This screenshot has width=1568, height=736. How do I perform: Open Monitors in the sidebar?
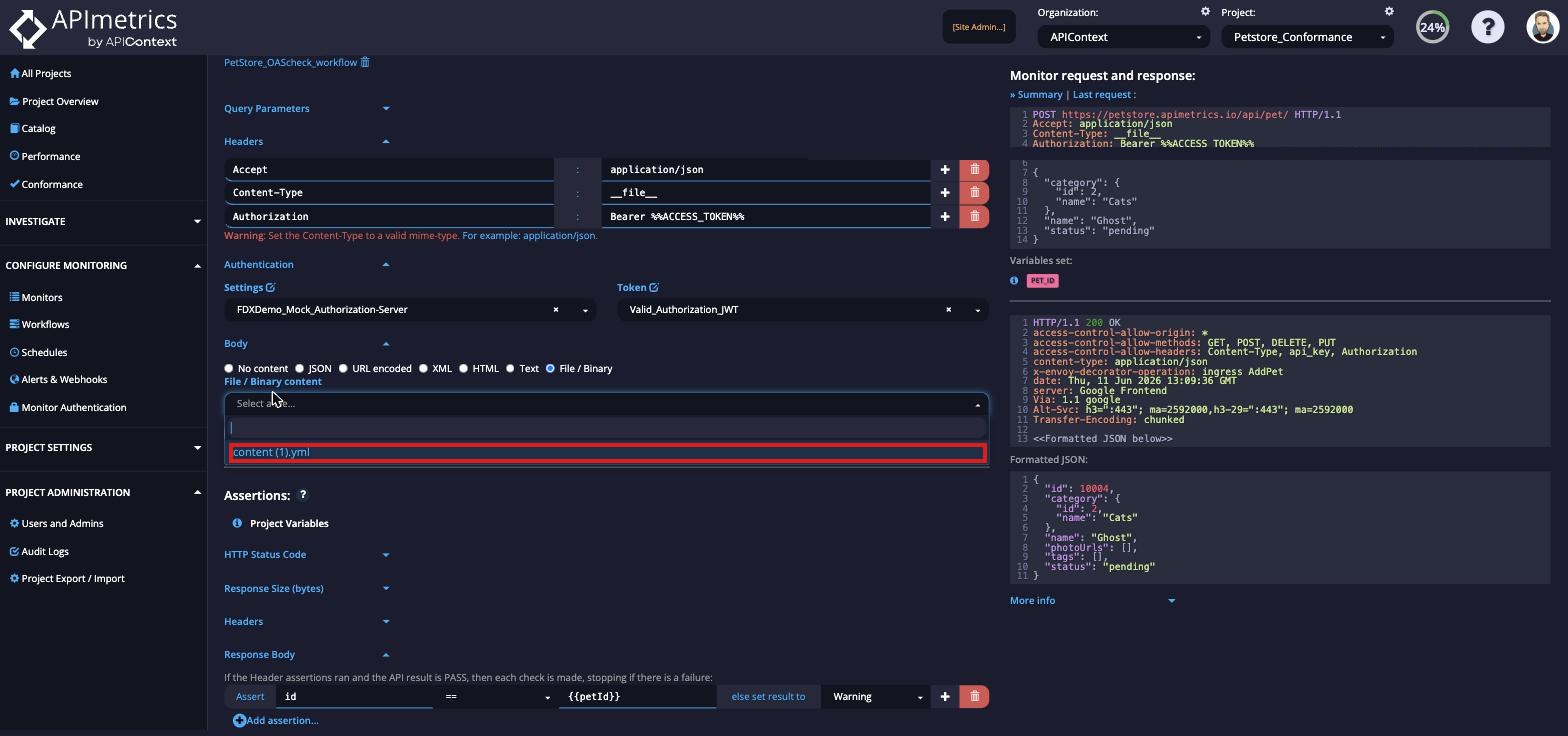click(x=36, y=298)
